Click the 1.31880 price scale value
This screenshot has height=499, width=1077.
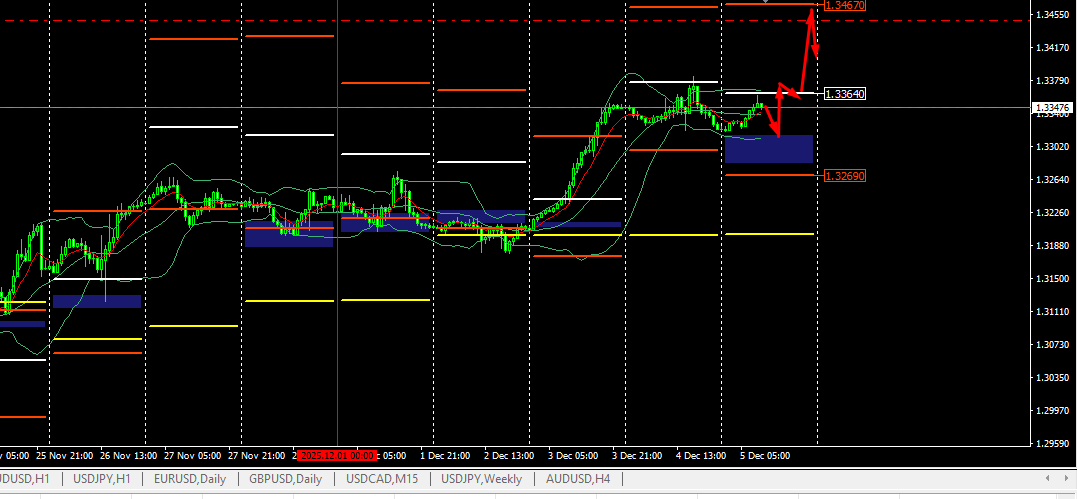pyautogui.click(x=1052, y=245)
